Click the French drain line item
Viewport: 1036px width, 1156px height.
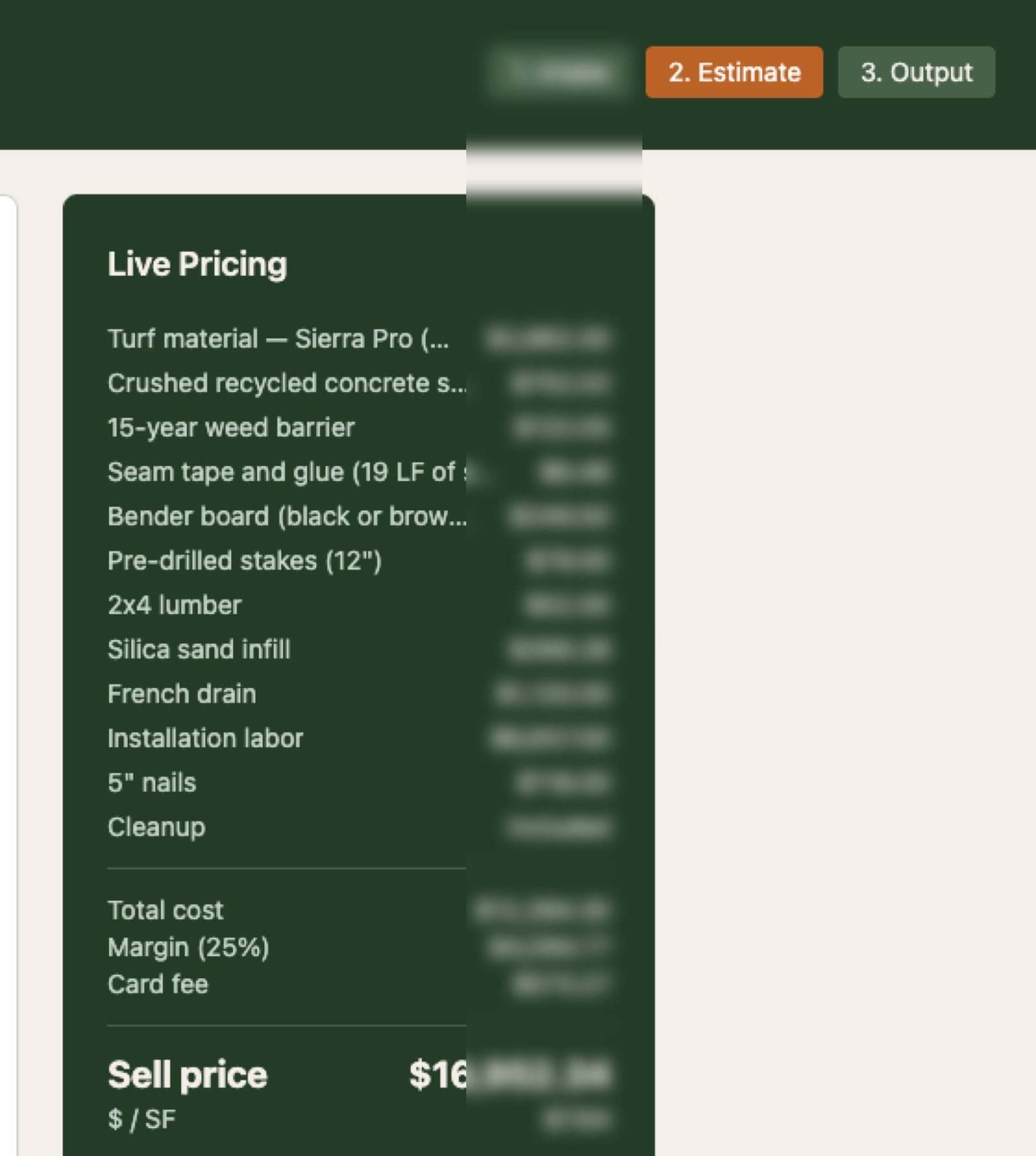(182, 693)
